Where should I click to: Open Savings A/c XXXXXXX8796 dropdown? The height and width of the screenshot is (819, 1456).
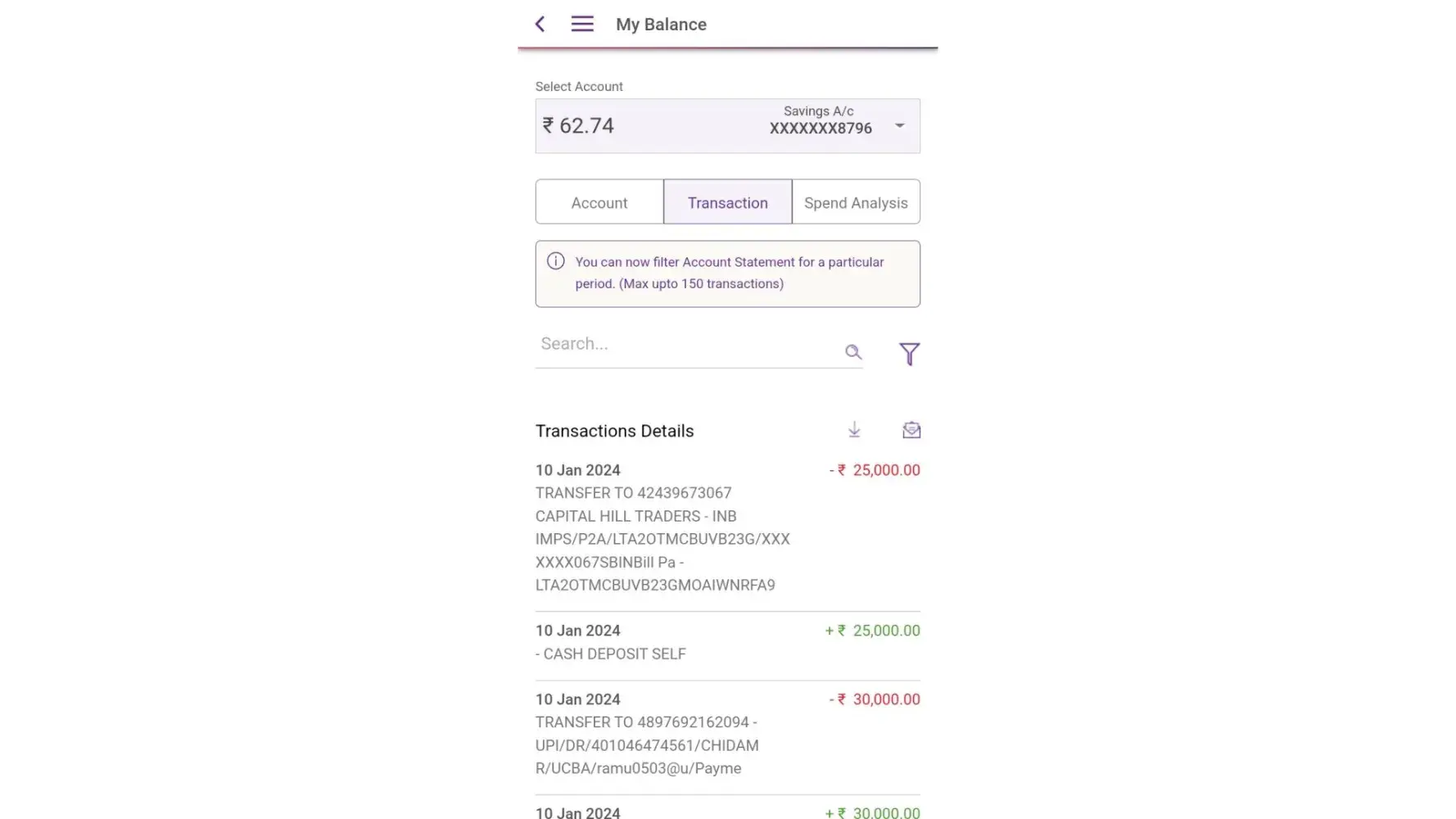[x=820, y=120]
